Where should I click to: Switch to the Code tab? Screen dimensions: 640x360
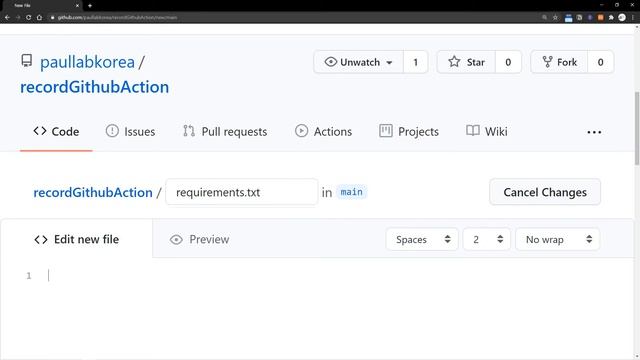coord(56,131)
